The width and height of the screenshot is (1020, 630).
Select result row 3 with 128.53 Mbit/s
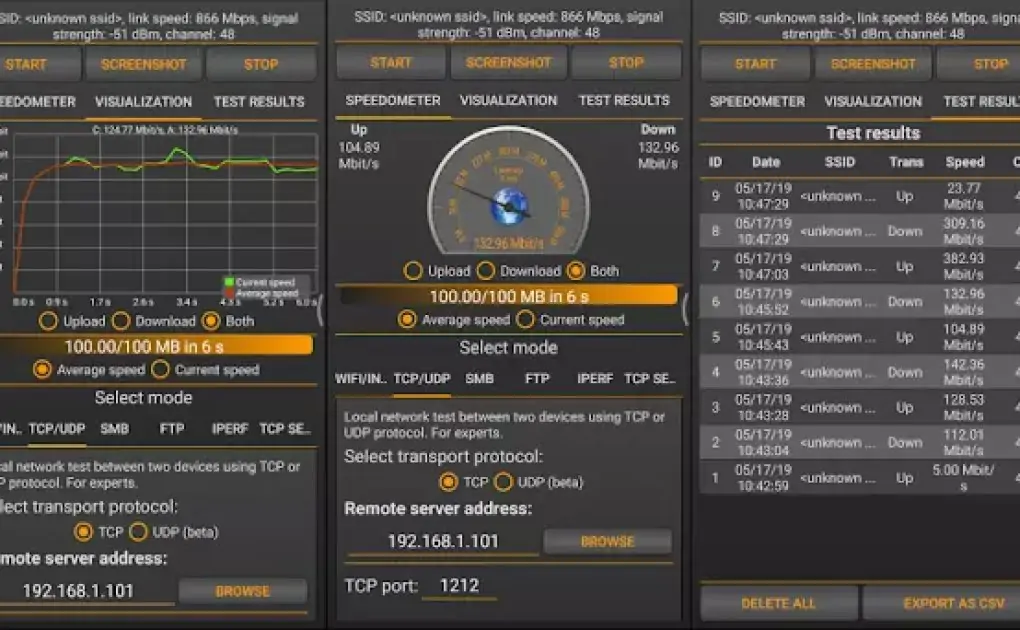click(860, 407)
